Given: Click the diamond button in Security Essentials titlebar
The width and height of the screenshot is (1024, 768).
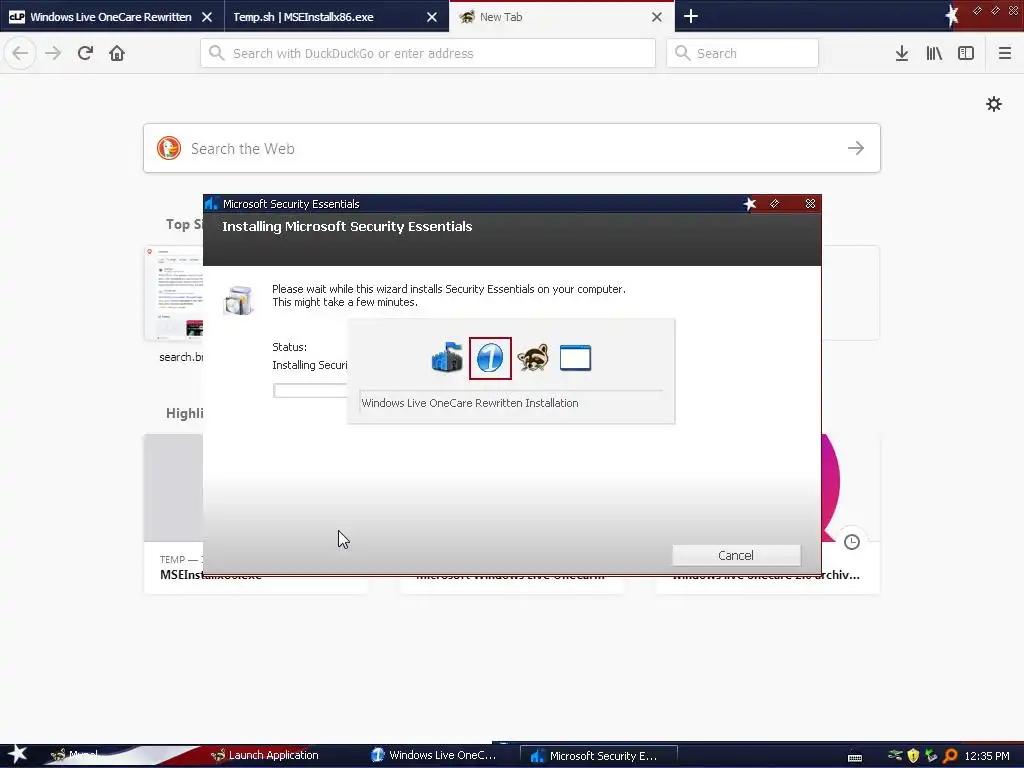Looking at the screenshot, I should [x=775, y=204].
